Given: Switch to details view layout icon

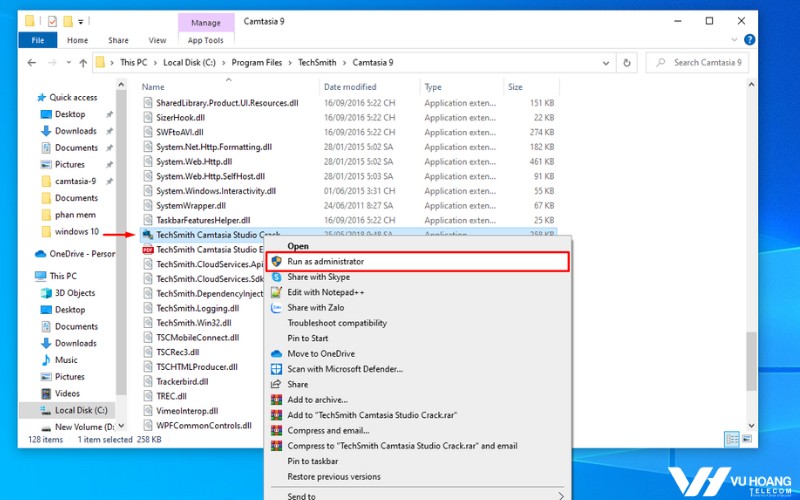Looking at the screenshot, I should [732, 439].
